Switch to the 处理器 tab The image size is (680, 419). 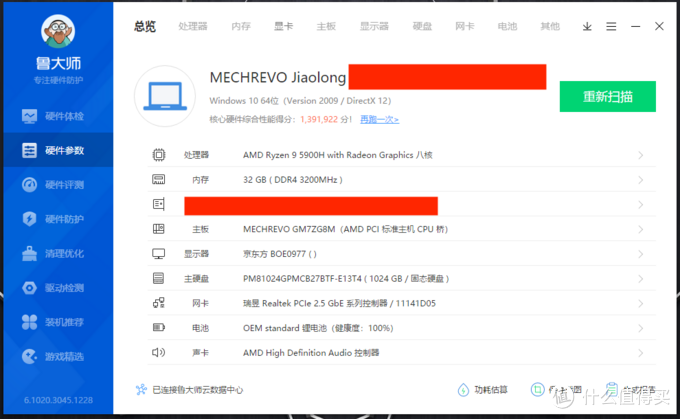pyautogui.click(x=193, y=27)
